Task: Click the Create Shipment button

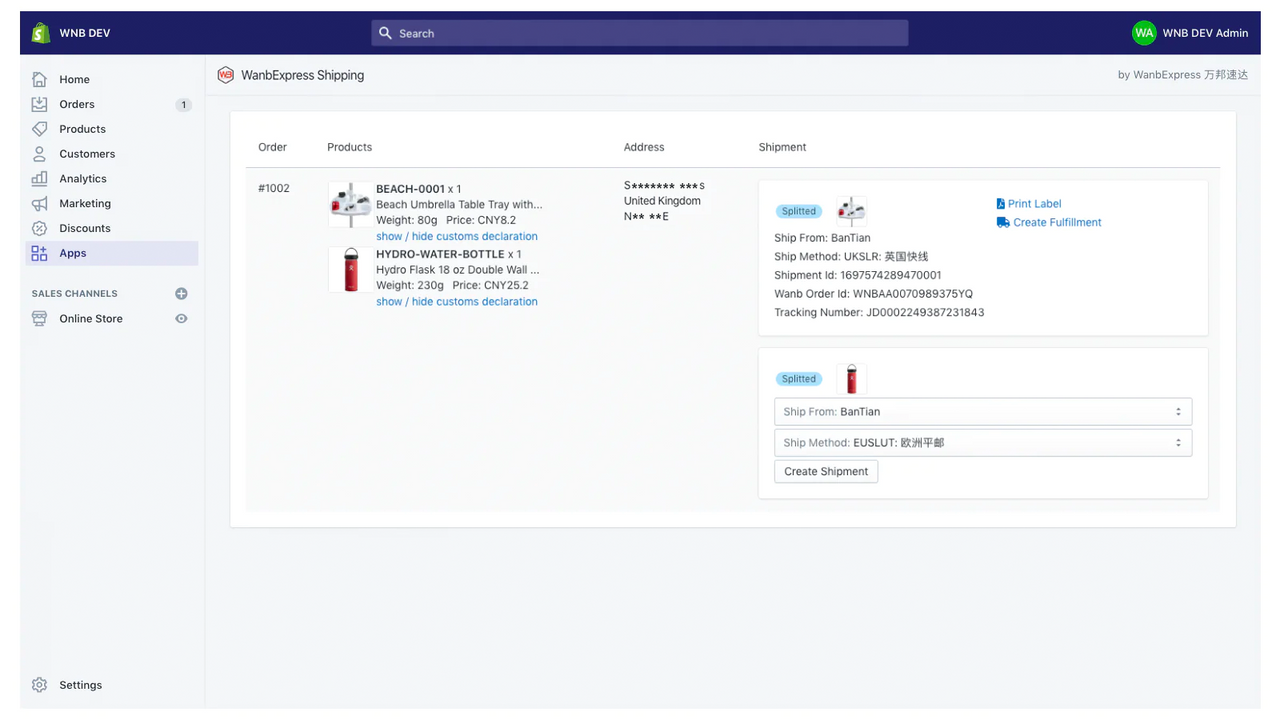Action: tap(826, 472)
